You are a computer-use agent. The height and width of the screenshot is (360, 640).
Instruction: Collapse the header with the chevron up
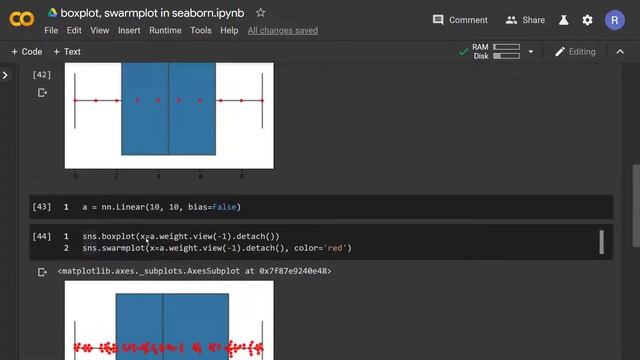click(620, 52)
